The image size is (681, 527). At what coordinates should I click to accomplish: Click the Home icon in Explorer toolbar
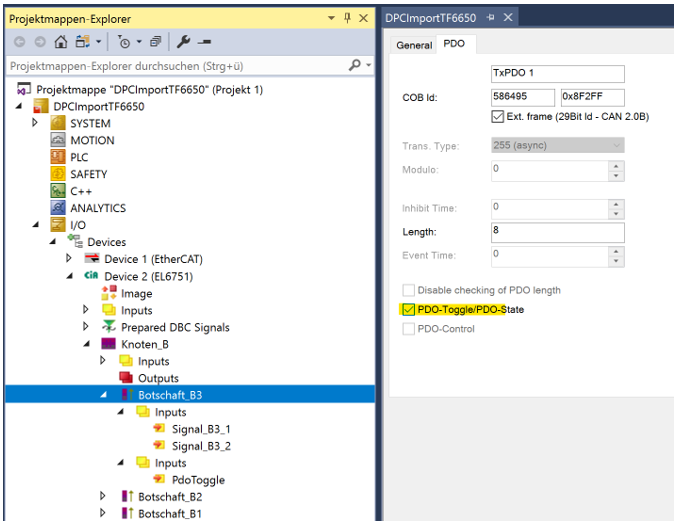[61, 42]
